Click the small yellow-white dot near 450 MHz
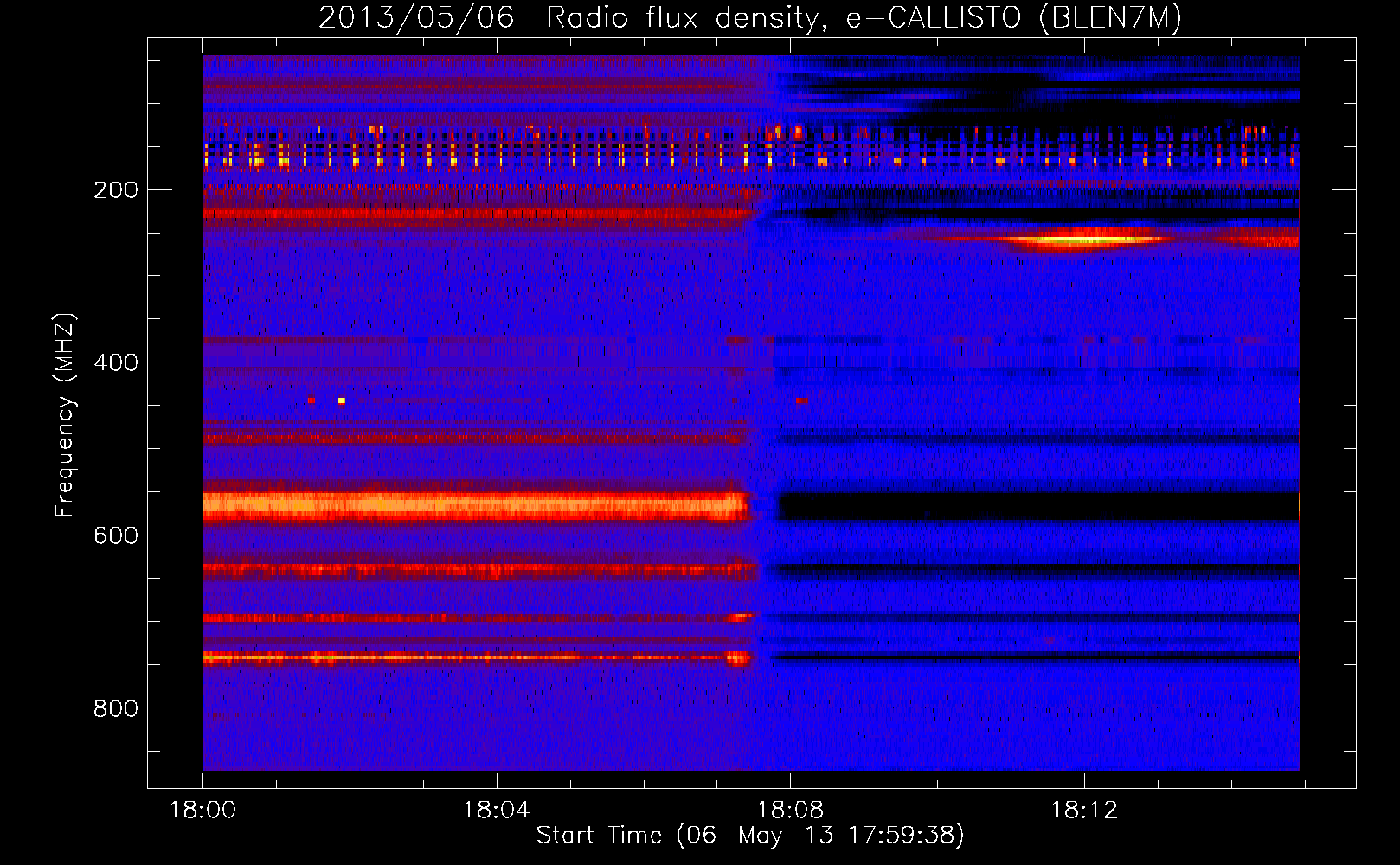This screenshot has width=1400, height=865. point(342,400)
